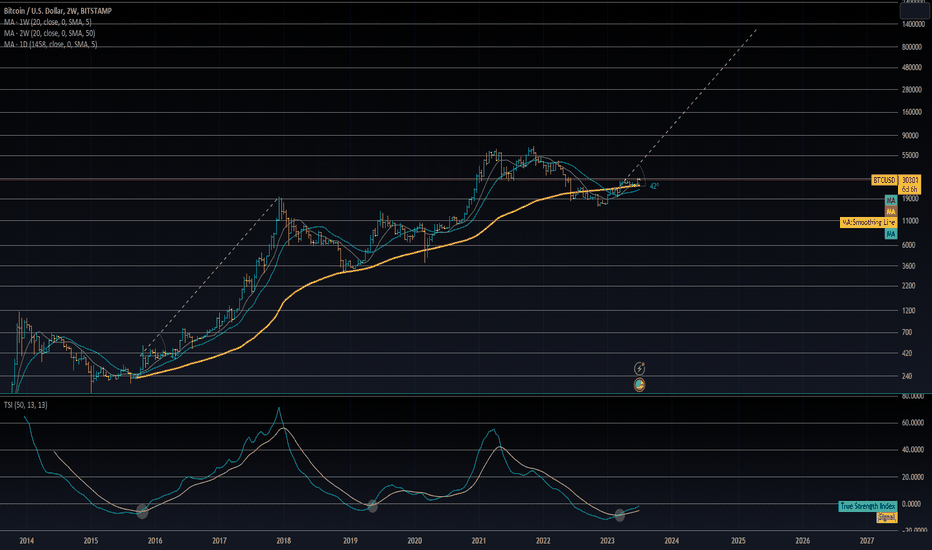Viewport: 932px width, 550px height.
Task: Click the 3600 price axis label
Action: tap(908, 266)
